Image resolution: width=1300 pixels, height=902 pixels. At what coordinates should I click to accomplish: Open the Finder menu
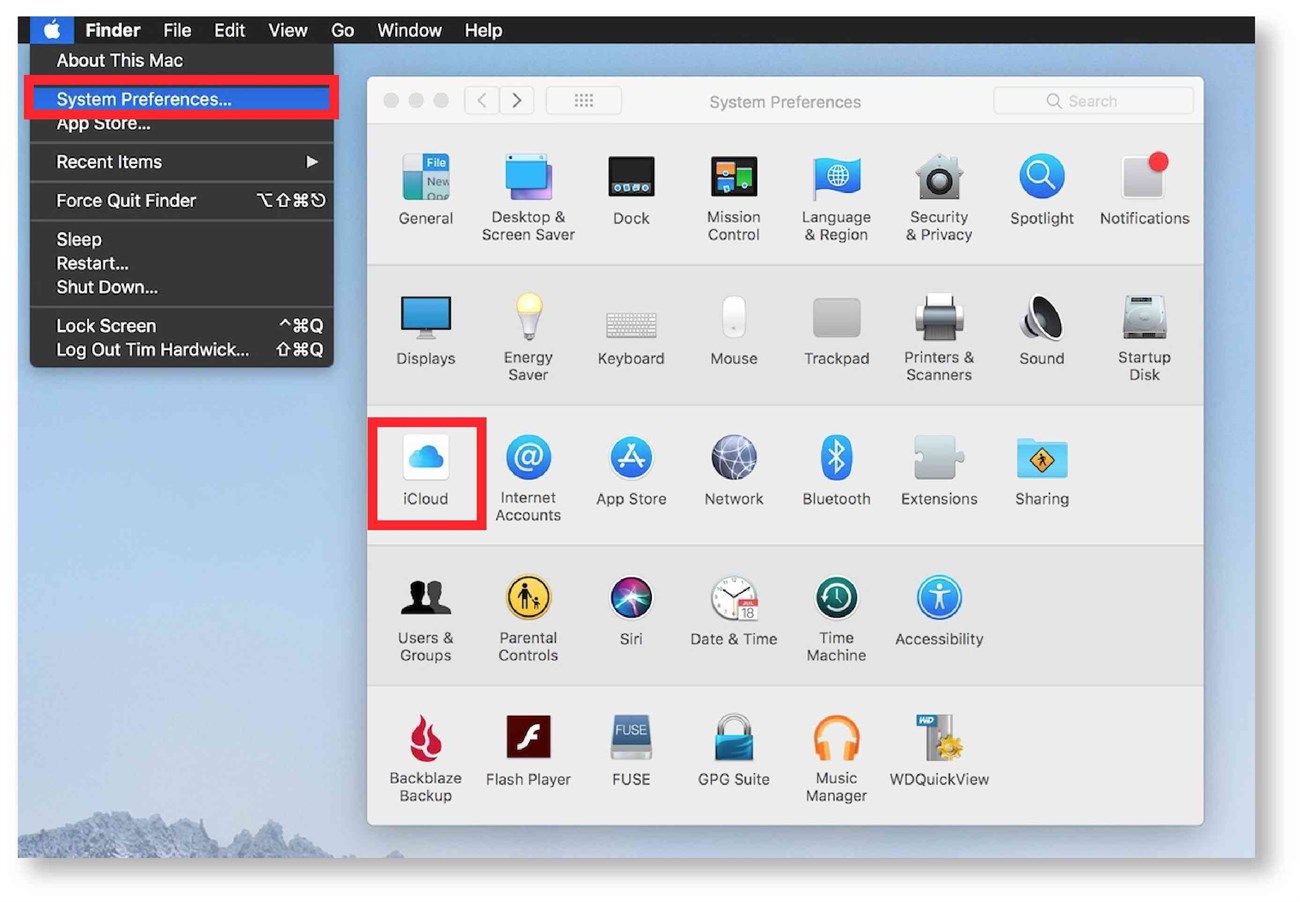point(112,30)
